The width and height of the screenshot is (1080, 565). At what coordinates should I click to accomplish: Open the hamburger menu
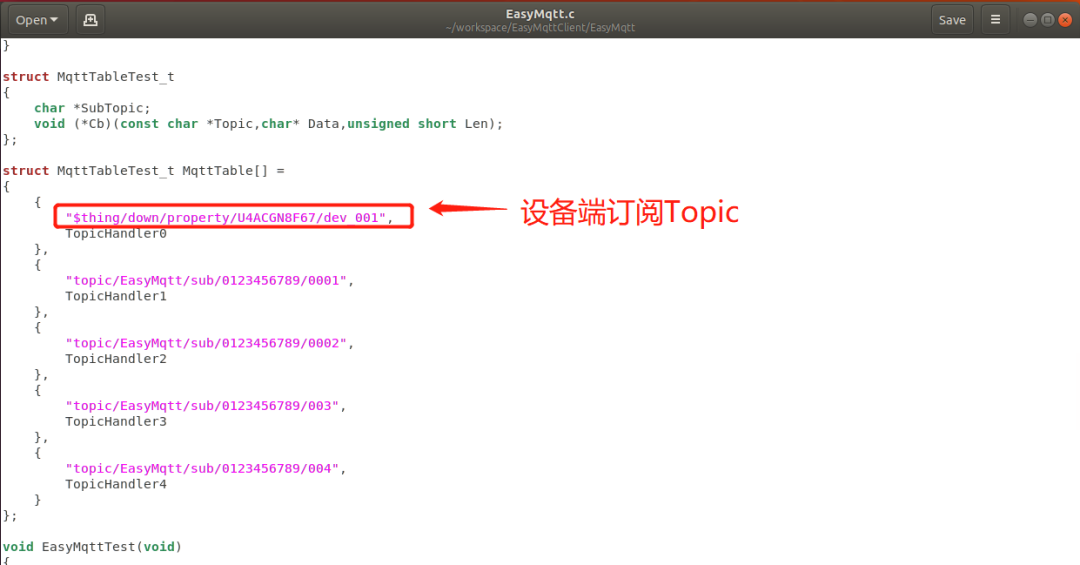[x=995, y=20]
